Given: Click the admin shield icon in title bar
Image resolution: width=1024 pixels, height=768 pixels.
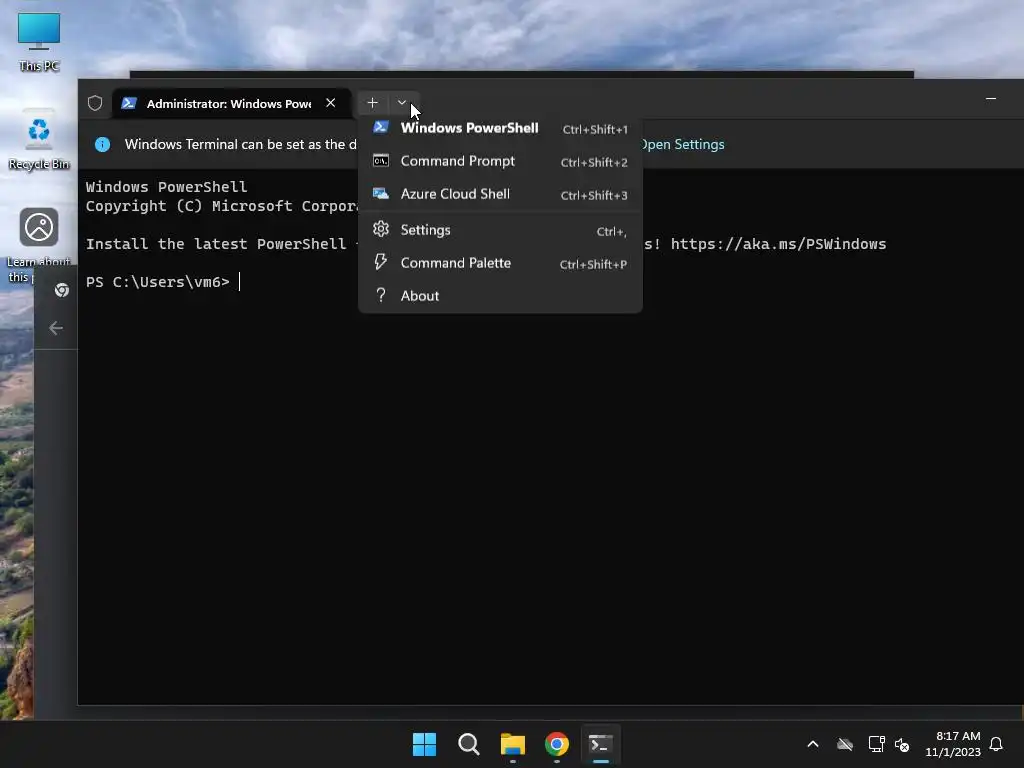Looking at the screenshot, I should (x=95, y=103).
